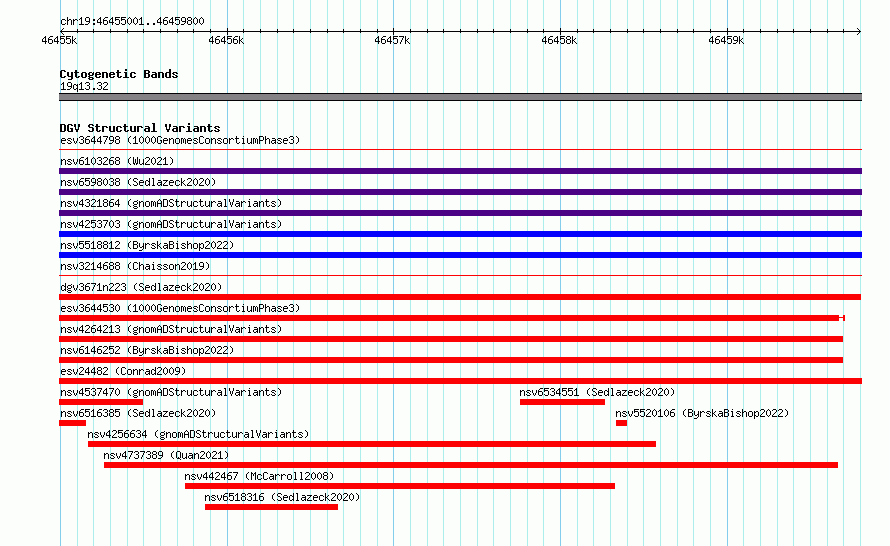Select the chr19:46455001..46459800 region label

pyautogui.click(x=132, y=21)
